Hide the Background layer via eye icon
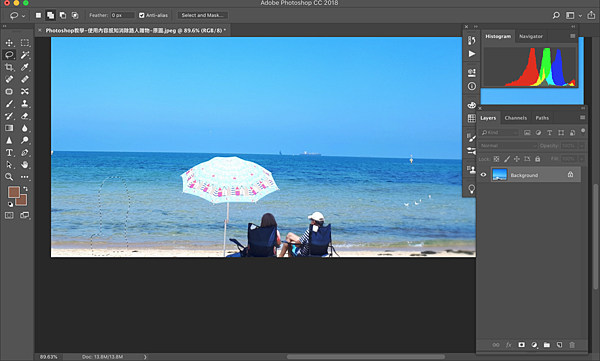The image size is (600, 361). 483,175
